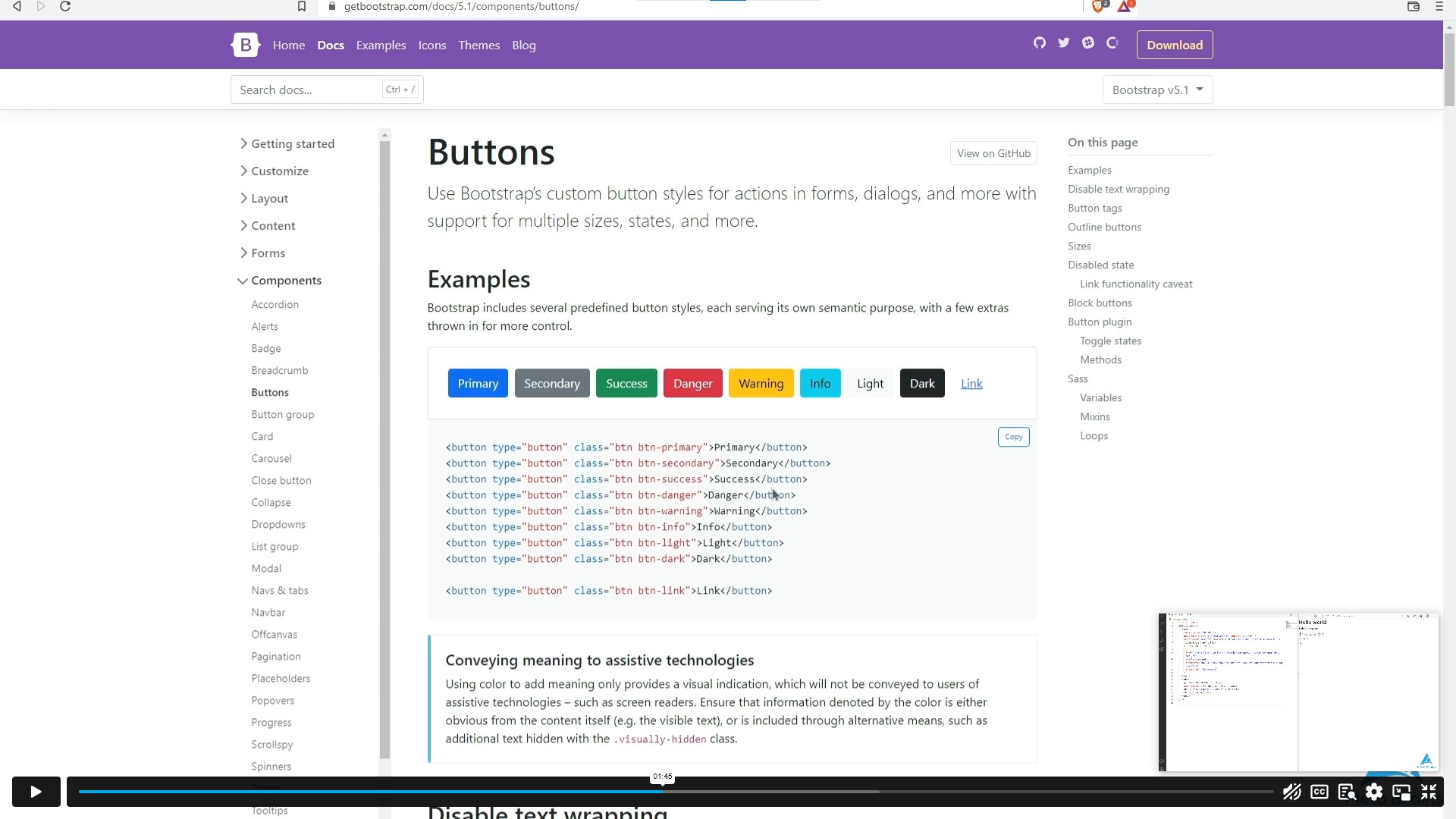Image resolution: width=1456 pixels, height=819 pixels.
Task: Click the Download button
Action: [x=1175, y=44]
